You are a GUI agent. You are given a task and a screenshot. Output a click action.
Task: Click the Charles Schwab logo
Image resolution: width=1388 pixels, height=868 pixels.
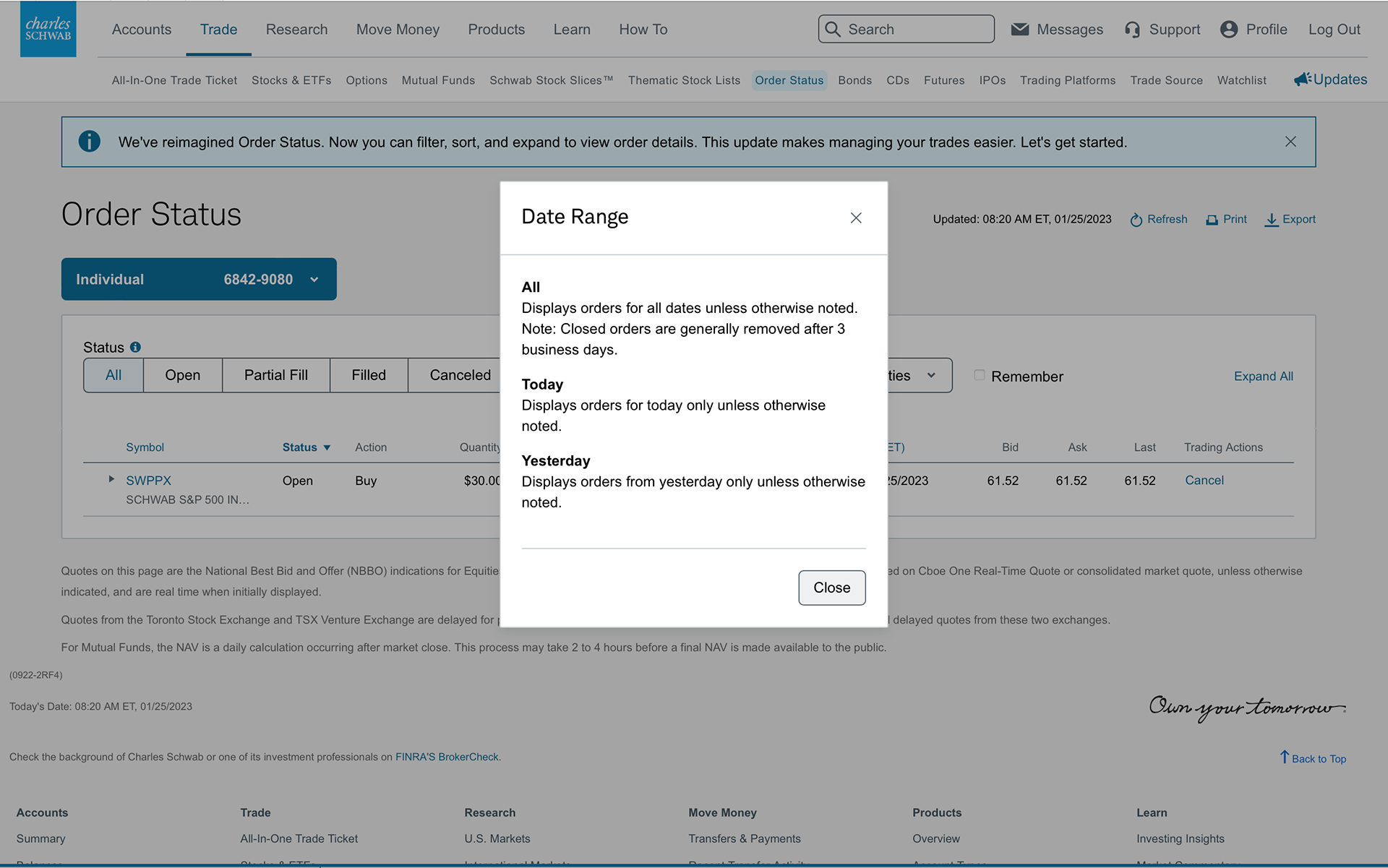(x=48, y=29)
